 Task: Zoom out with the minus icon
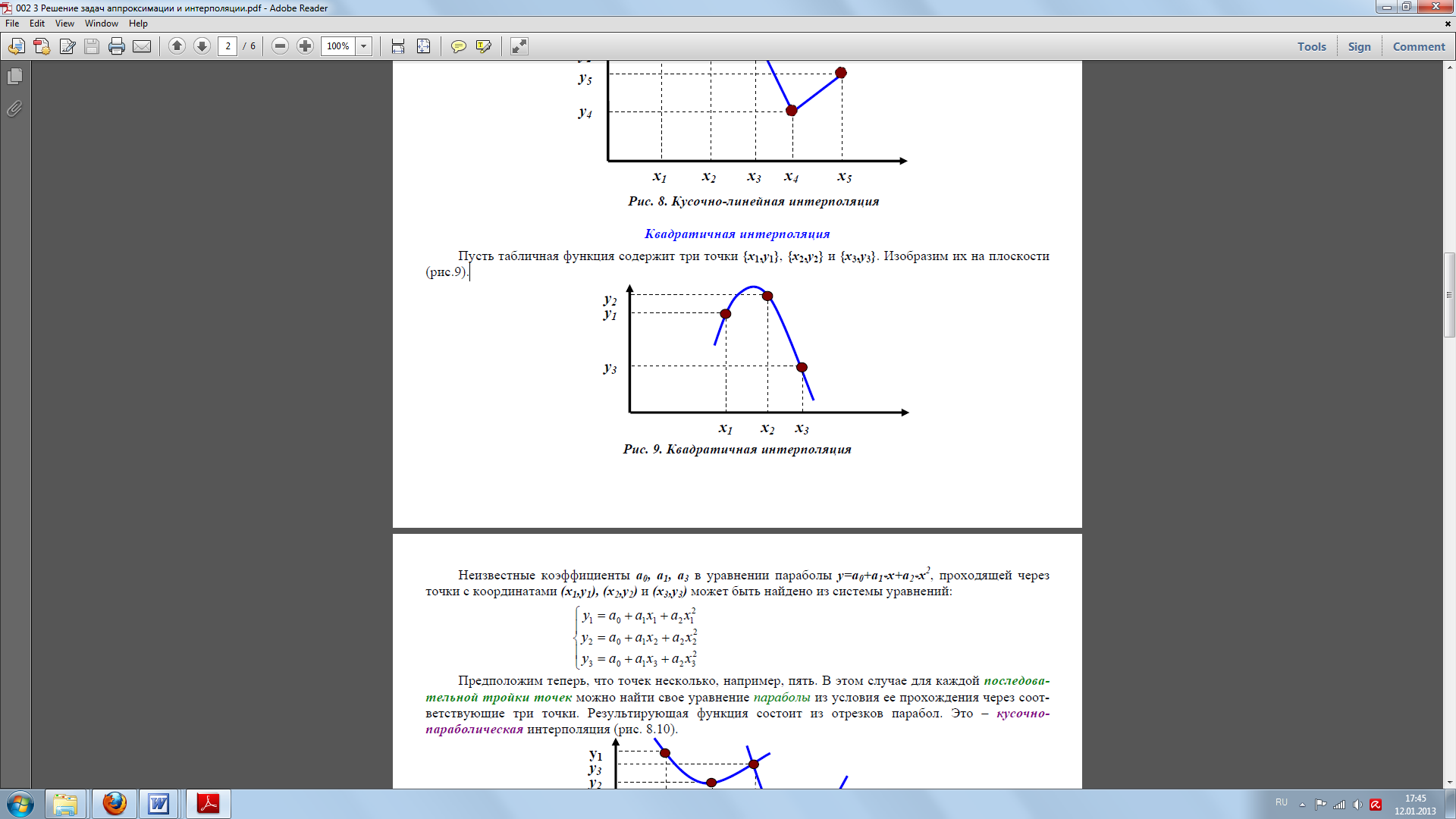[x=280, y=46]
